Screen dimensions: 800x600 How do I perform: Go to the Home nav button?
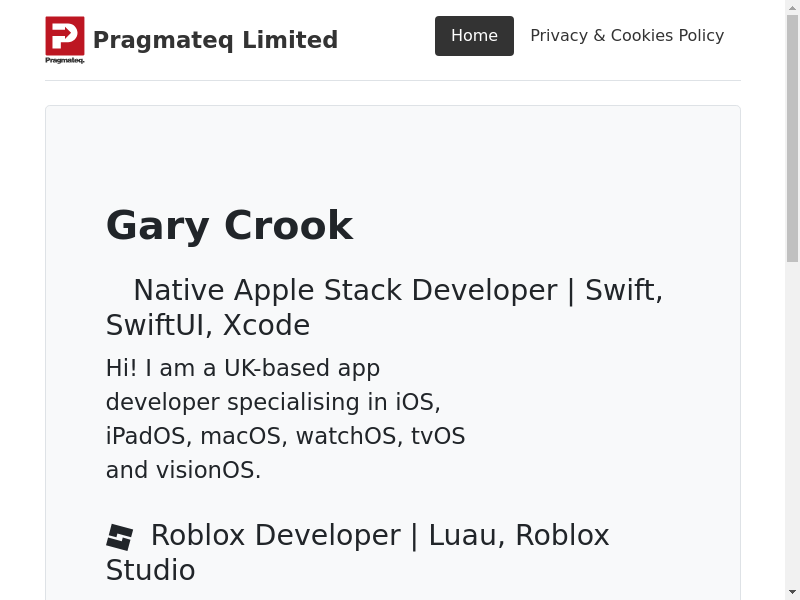click(474, 36)
